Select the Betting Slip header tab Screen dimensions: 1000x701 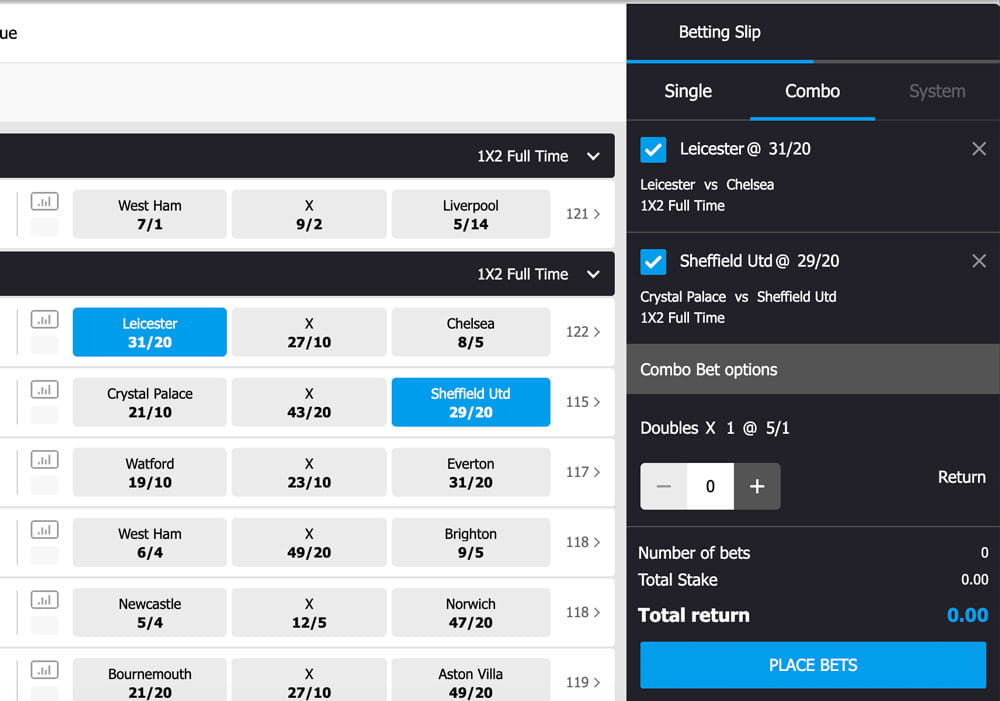(719, 32)
